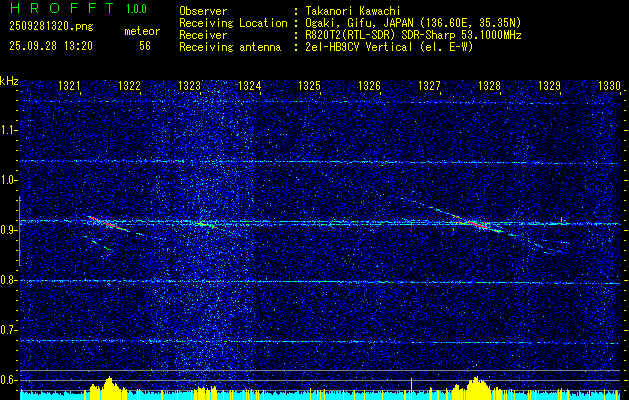
Task: Click the red meteor echo after 1321
Action: pos(103,222)
